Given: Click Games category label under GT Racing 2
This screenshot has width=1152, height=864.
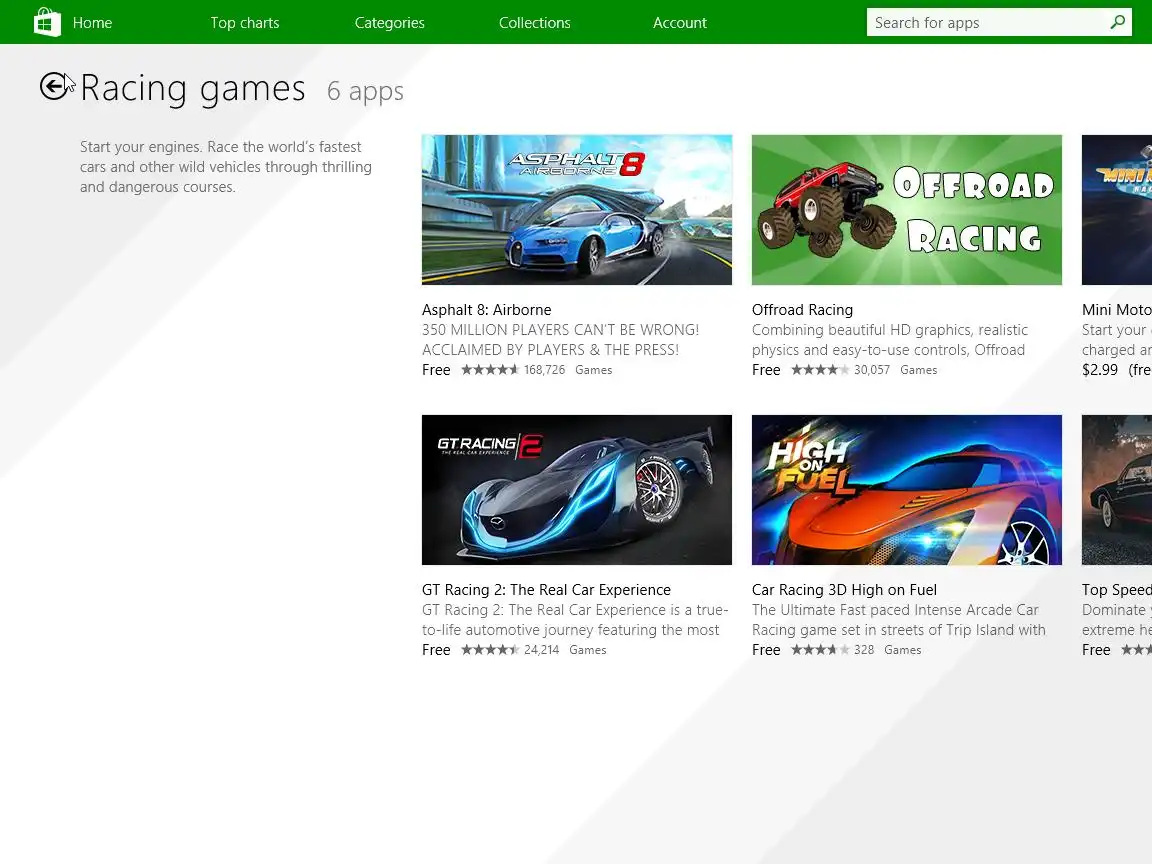Looking at the screenshot, I should (588, 649).
